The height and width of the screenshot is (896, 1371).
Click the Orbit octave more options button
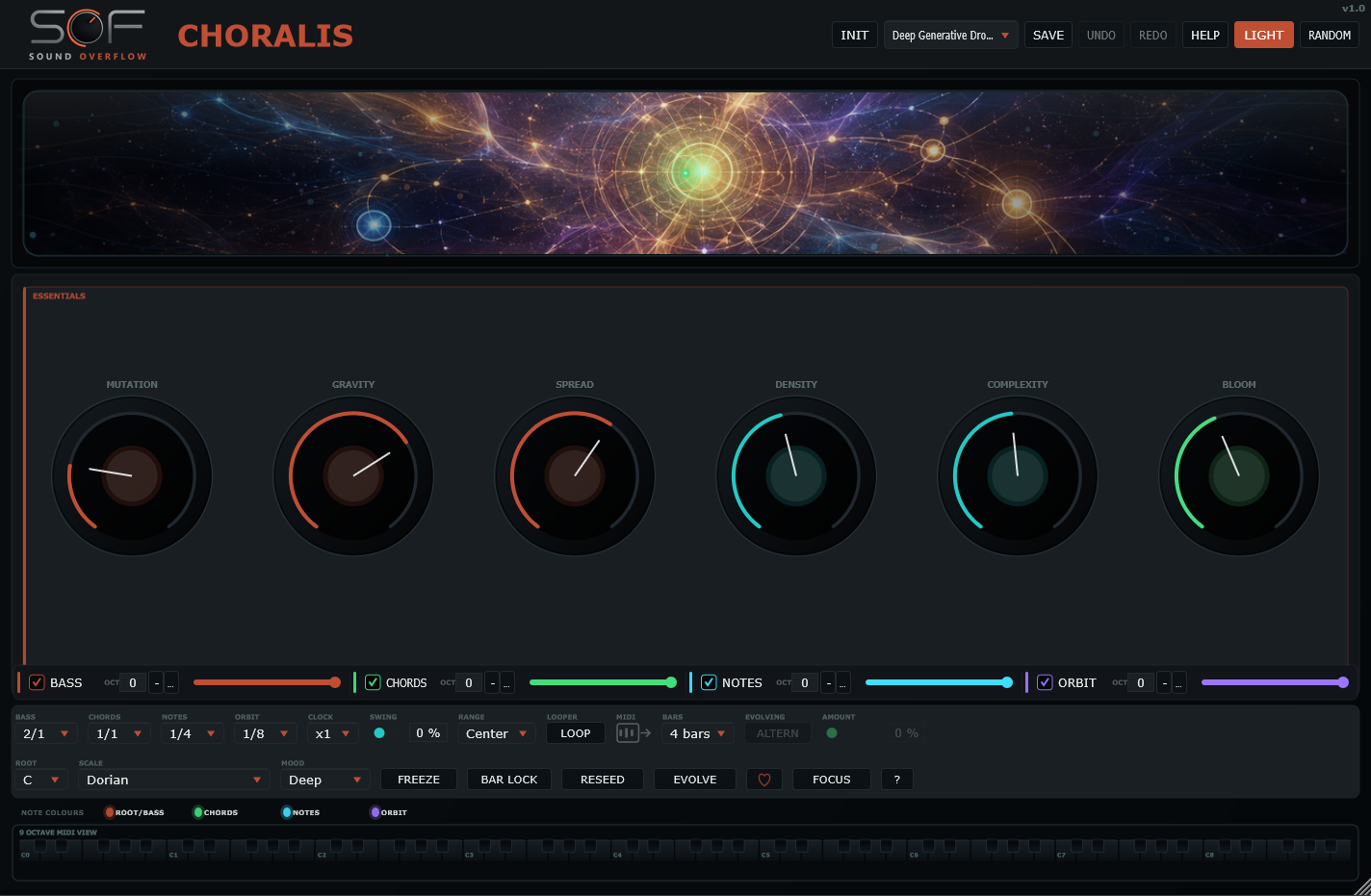tap(1179, 683)
